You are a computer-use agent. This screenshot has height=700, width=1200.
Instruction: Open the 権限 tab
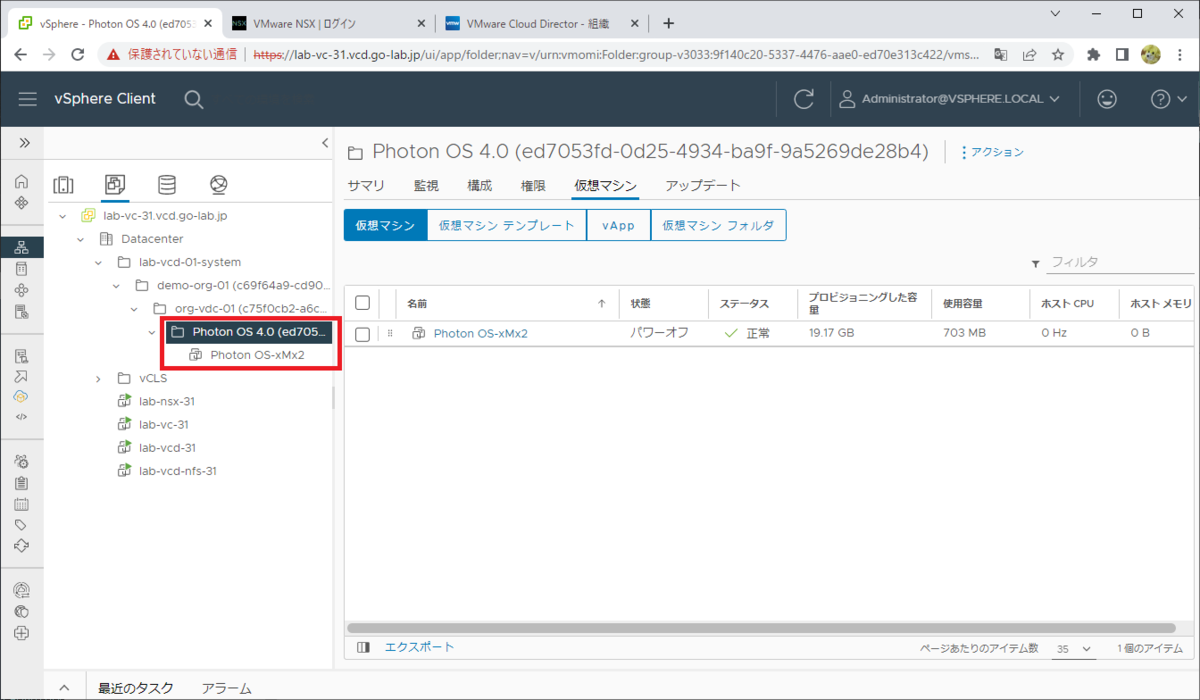pyautogui.click(x=533, y=186)
